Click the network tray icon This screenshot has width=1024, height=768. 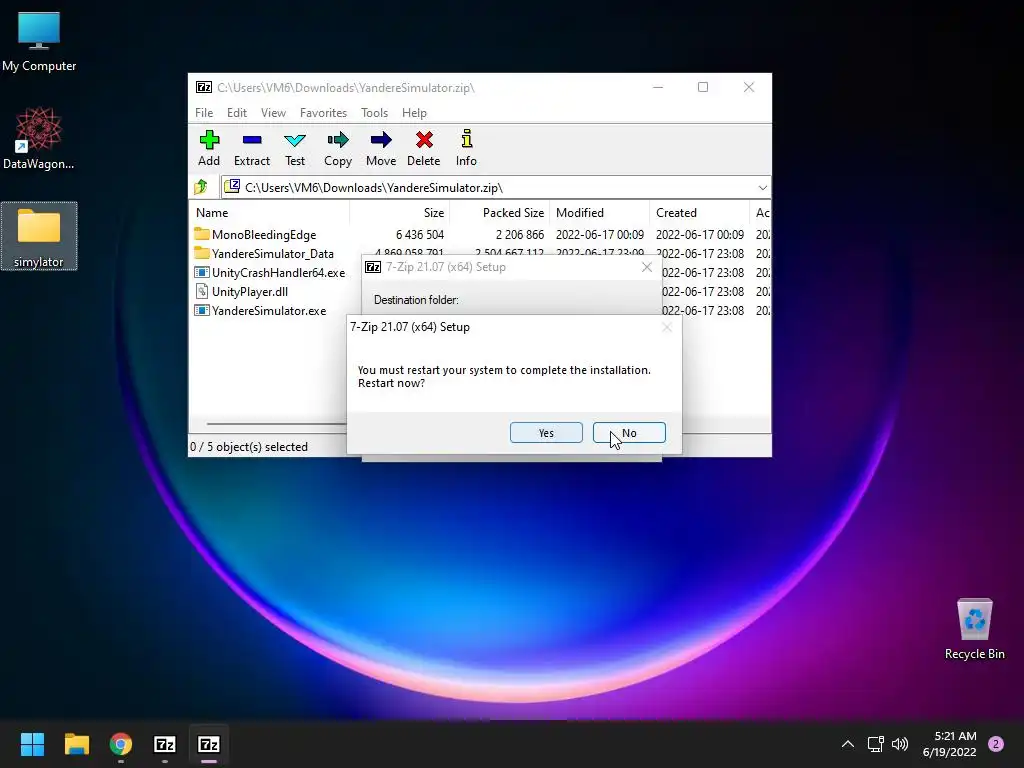coord(875,744)
